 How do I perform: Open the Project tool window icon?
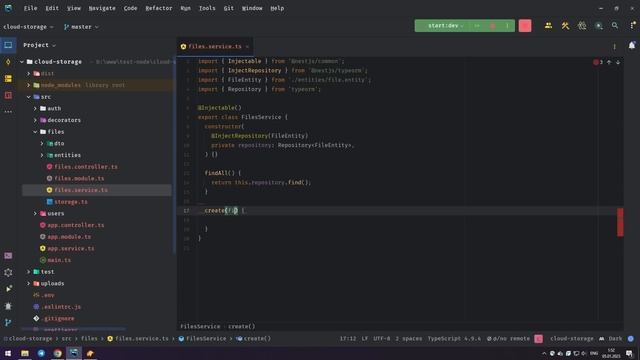[8, 45]
